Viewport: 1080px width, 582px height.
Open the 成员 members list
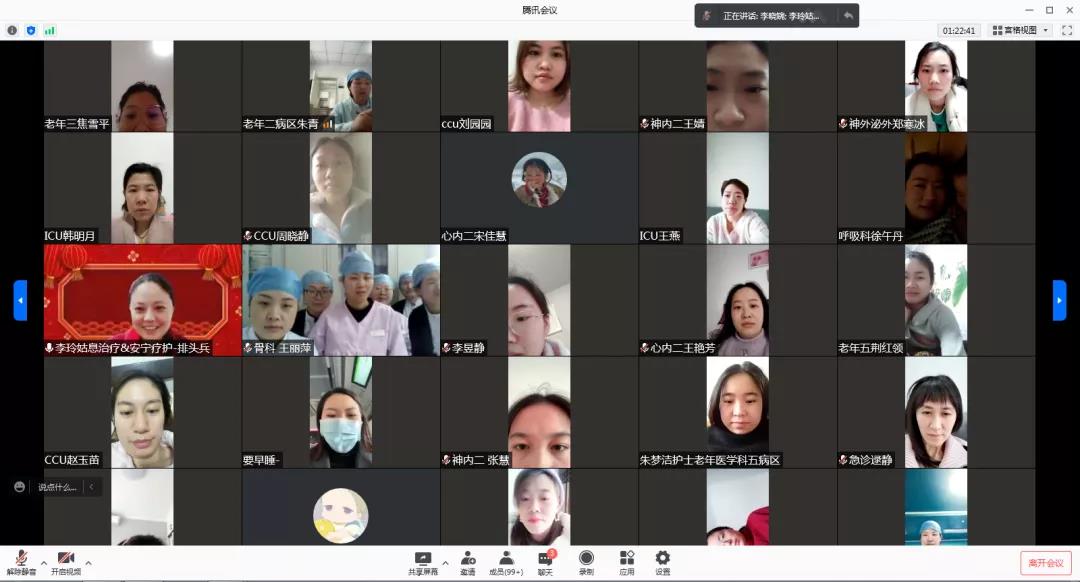[x=506, y=561]
